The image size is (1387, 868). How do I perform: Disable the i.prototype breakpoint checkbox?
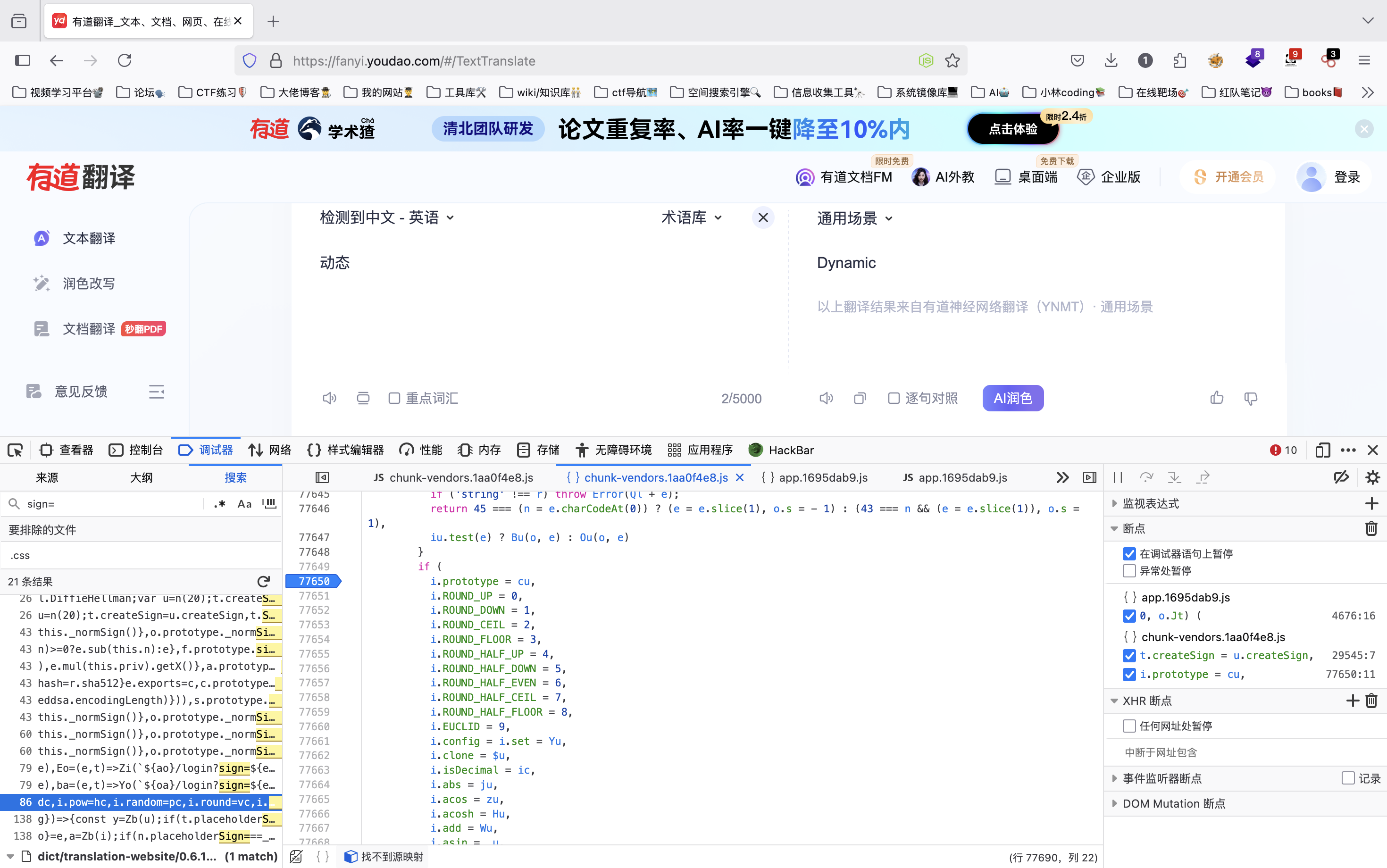(x=1130, y=675)
